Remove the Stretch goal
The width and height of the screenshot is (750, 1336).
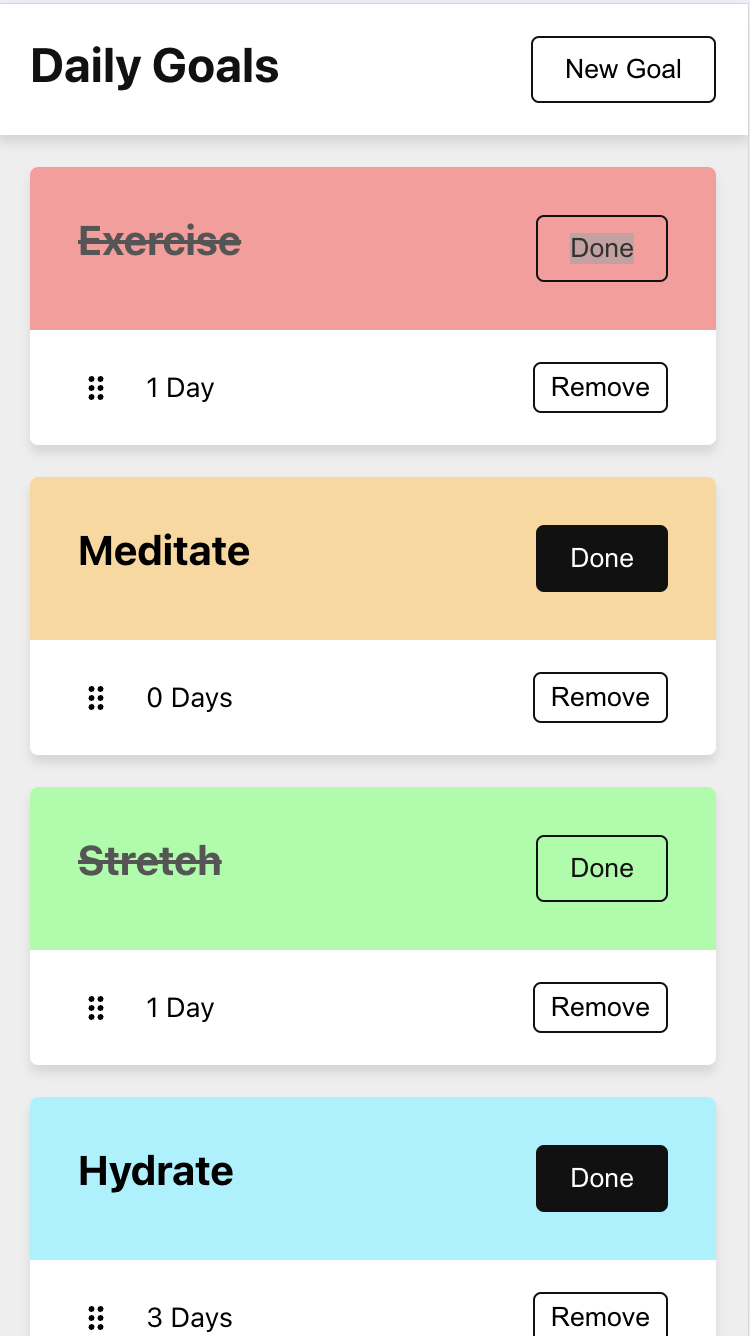click(600, 1008)
